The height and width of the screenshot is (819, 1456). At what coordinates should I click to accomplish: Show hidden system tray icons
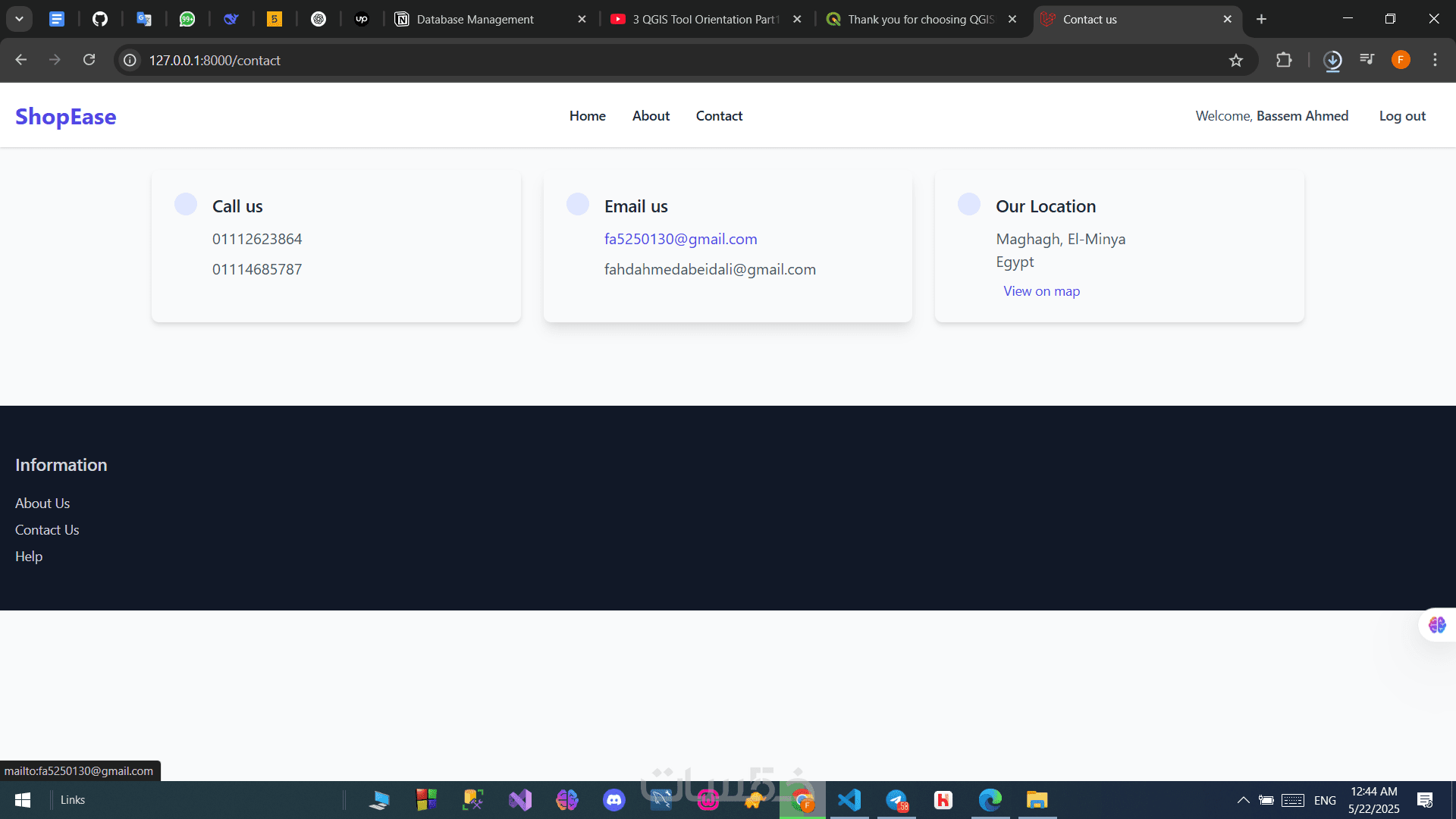coord(1243,800)
